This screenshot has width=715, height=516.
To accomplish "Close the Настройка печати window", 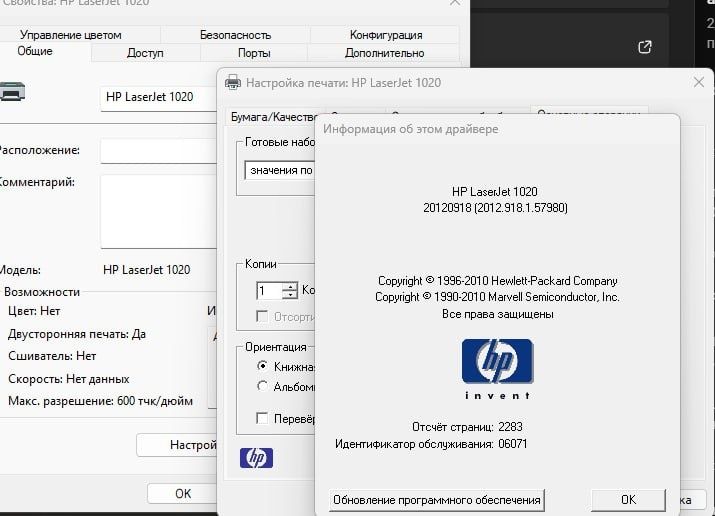I will (x=699, y=82).
